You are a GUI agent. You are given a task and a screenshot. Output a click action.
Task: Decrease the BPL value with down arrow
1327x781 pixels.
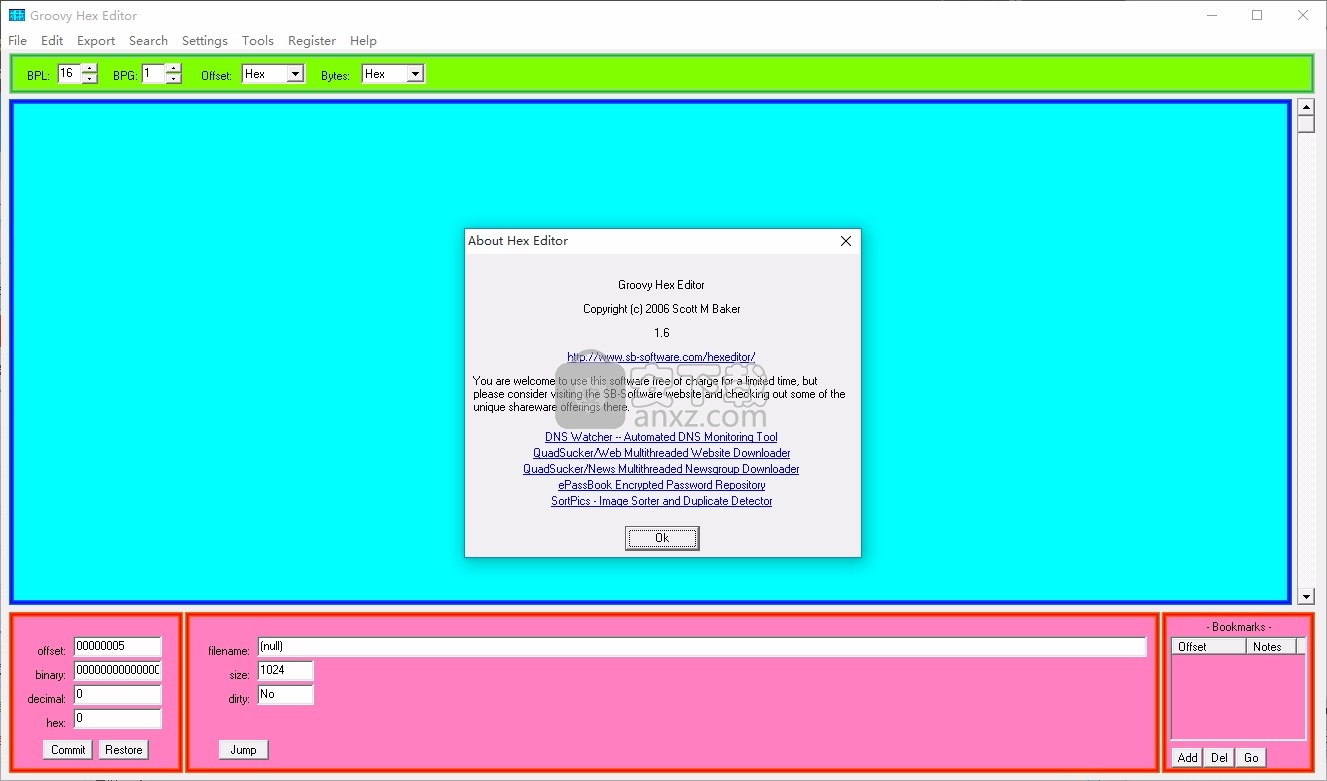[90, 79]
